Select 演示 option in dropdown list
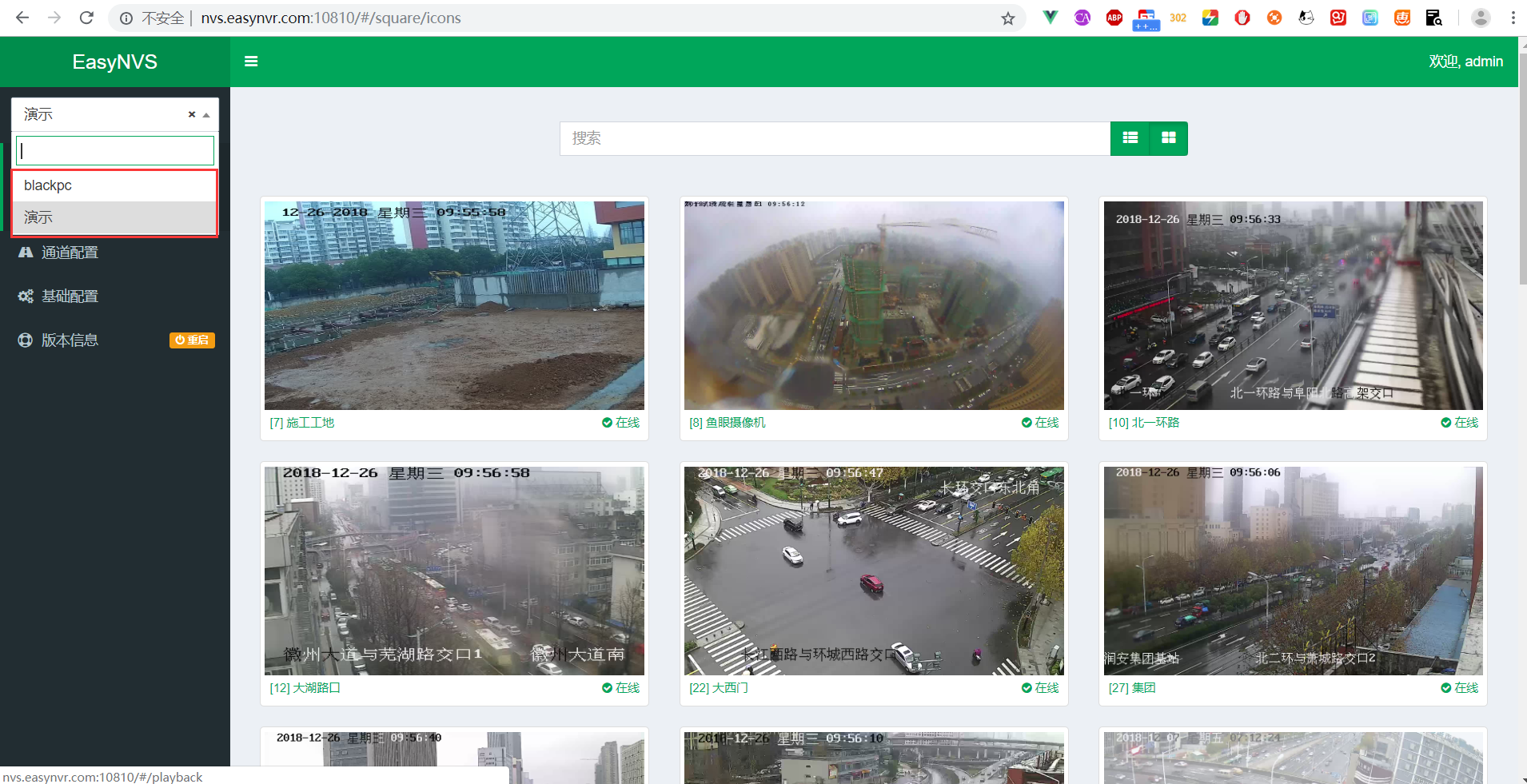The image size is (1527, 784). (114, 217)
